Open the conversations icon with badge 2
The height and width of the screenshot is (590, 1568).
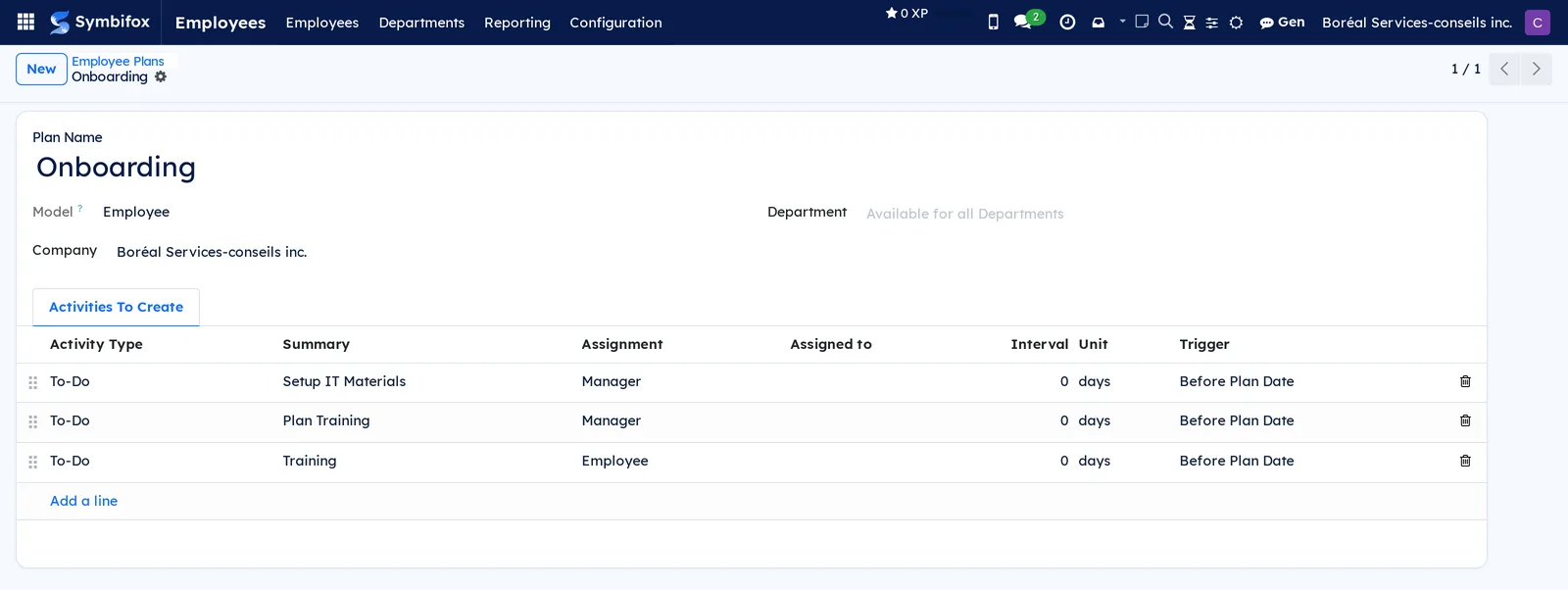(x=1028, y=20)
